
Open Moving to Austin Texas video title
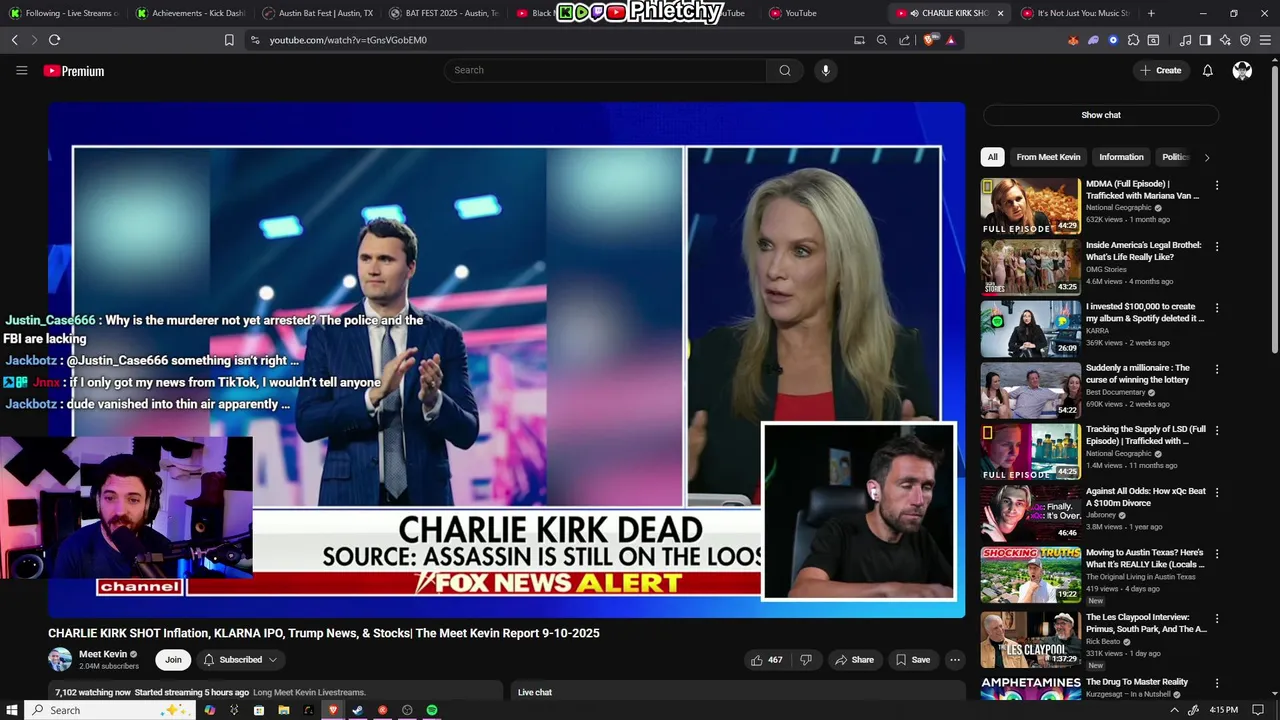[1144, 558]
